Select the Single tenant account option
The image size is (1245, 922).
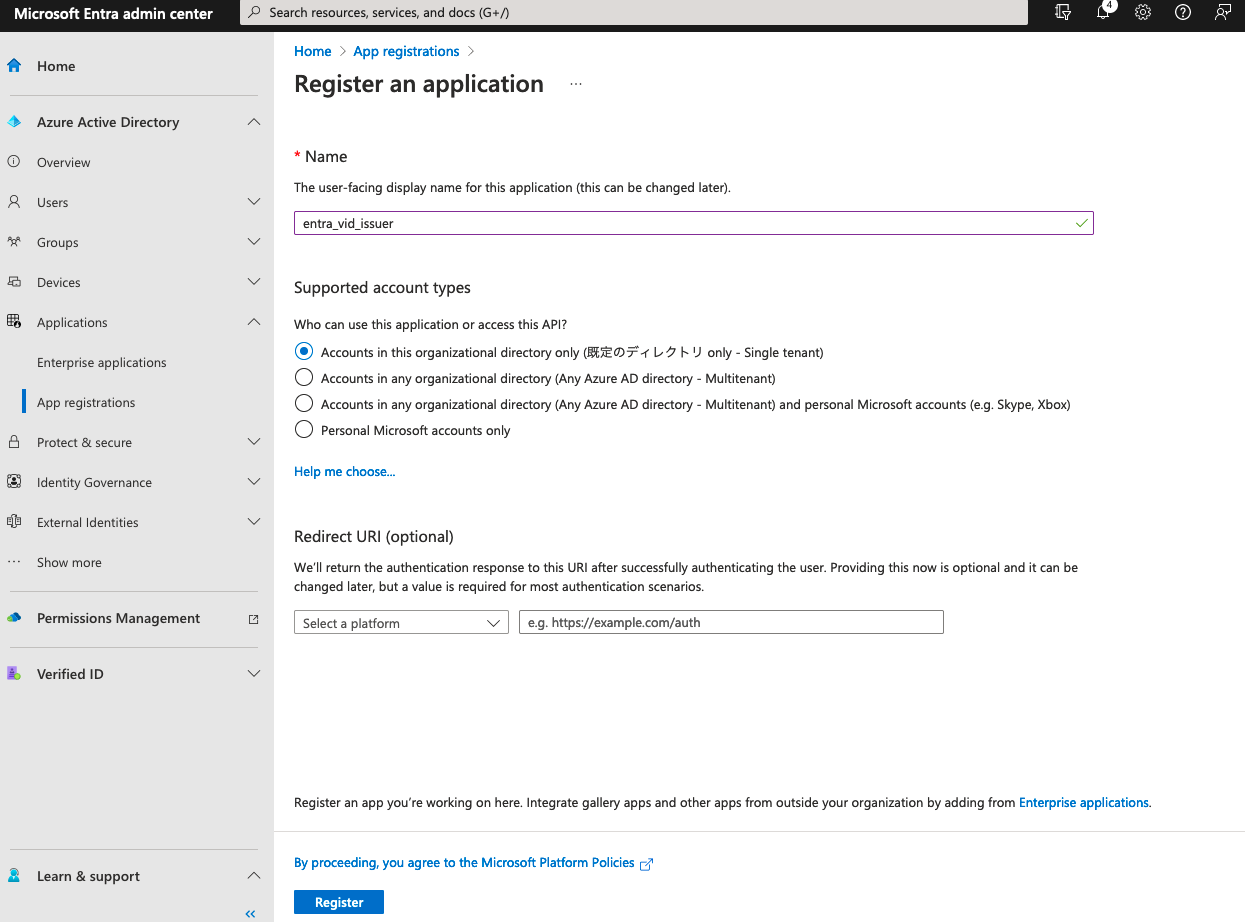coord(304,352)
